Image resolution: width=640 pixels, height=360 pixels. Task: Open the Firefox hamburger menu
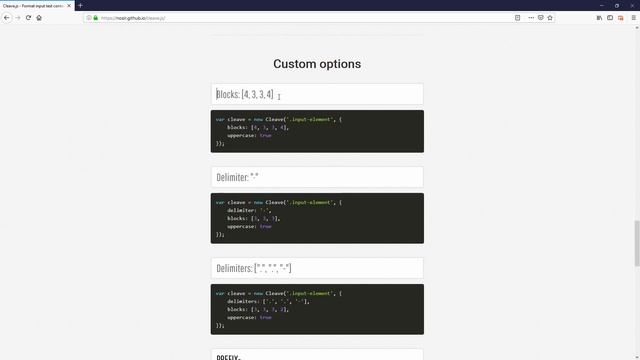click(x=633, y=18)
